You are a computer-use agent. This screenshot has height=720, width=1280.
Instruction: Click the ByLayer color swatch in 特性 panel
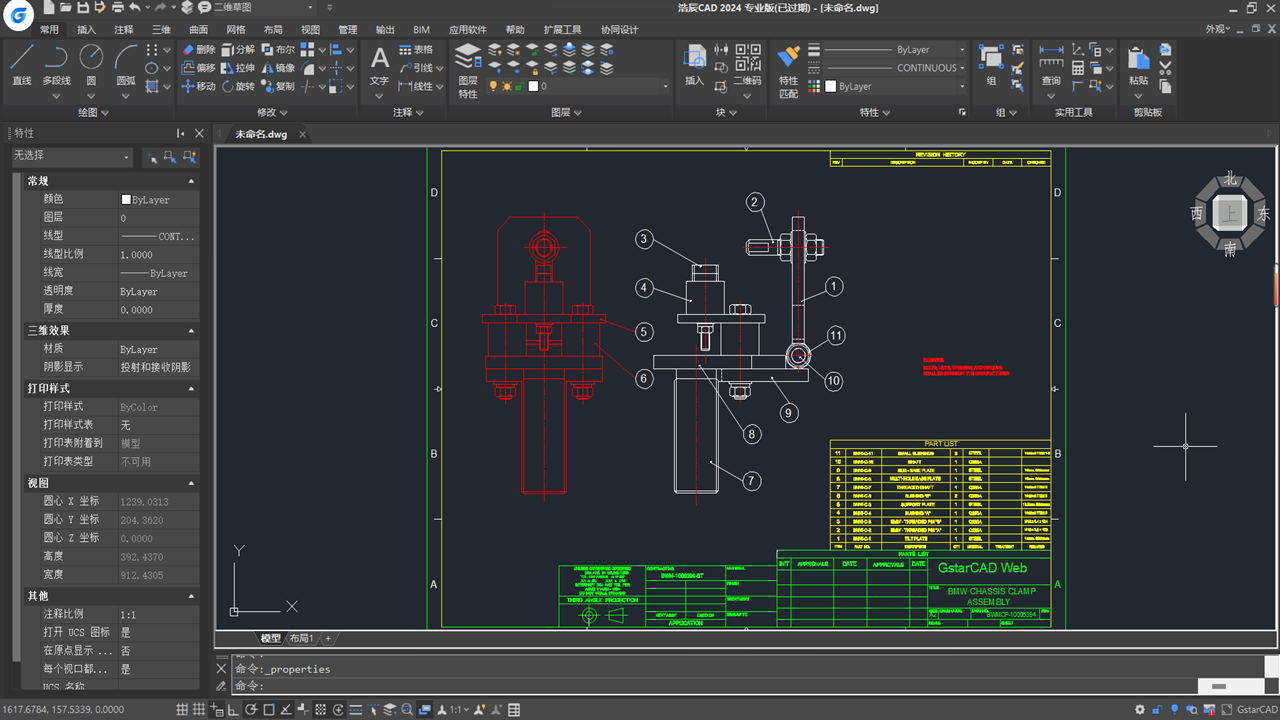tap(830, 87)
